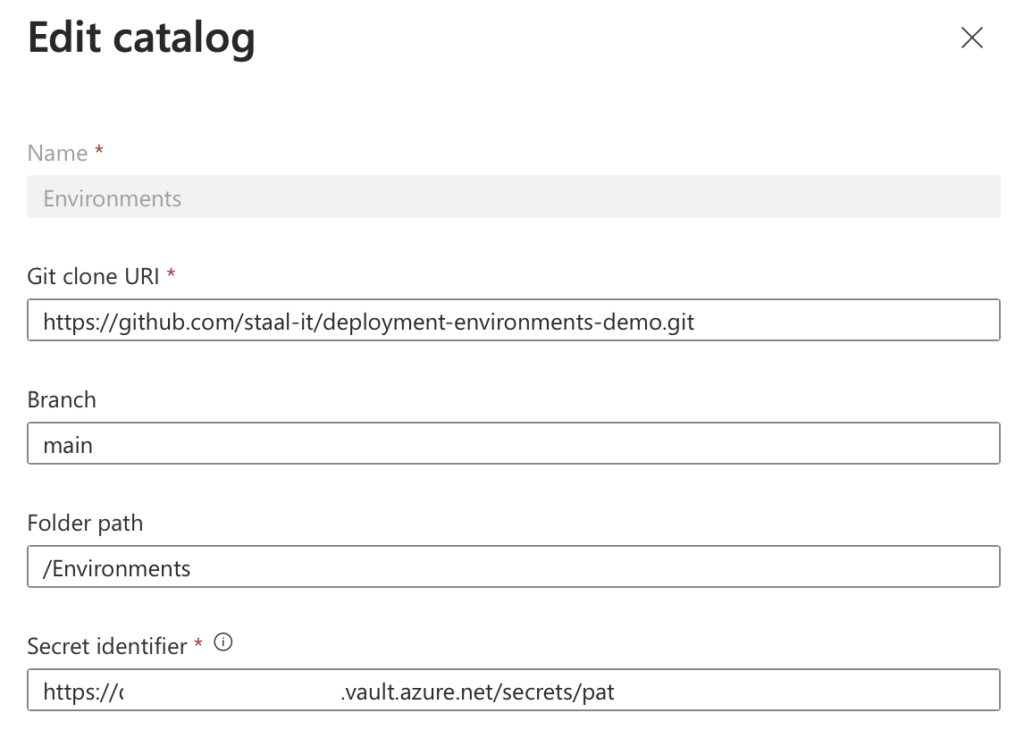
Task: Focus the Git clone URI input field
Action: pyautogui.click(x=513, y=320)
